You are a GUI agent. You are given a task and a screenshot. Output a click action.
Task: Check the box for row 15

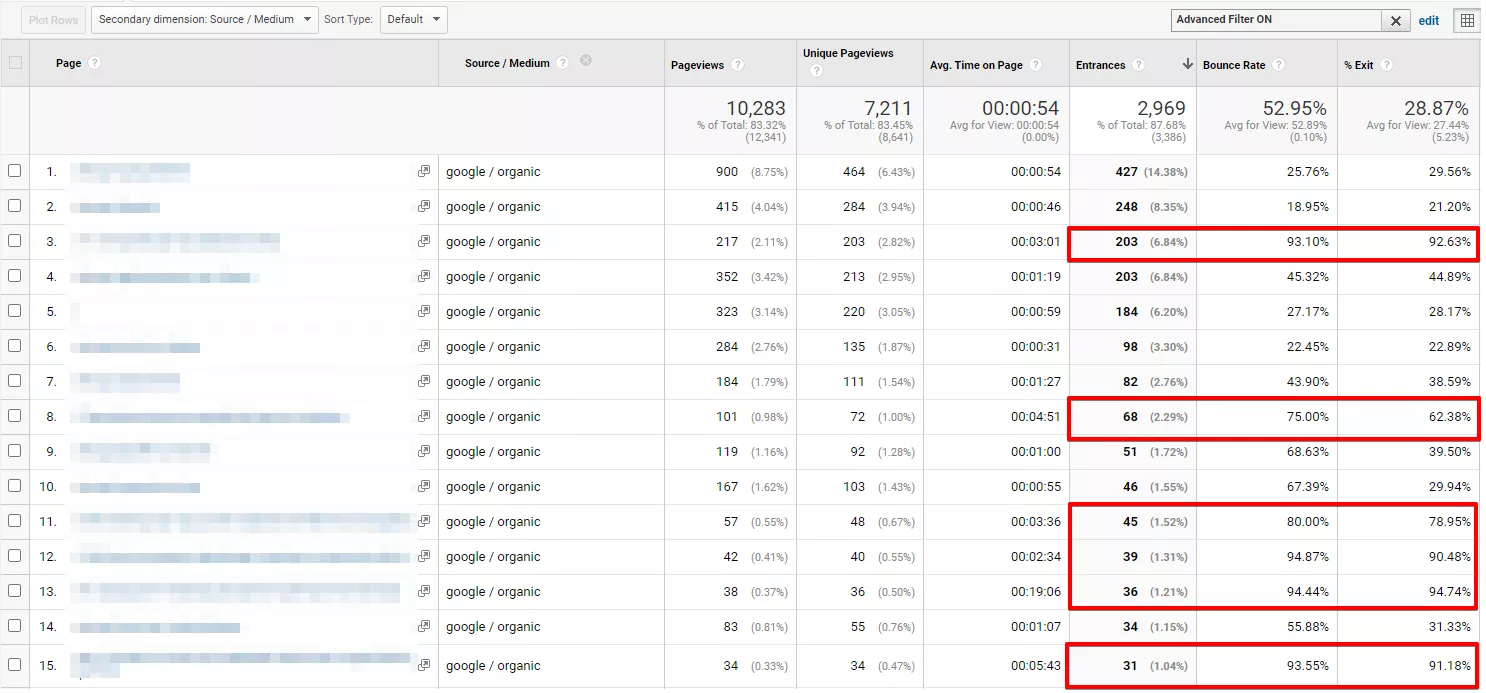[x=15, y=665]
